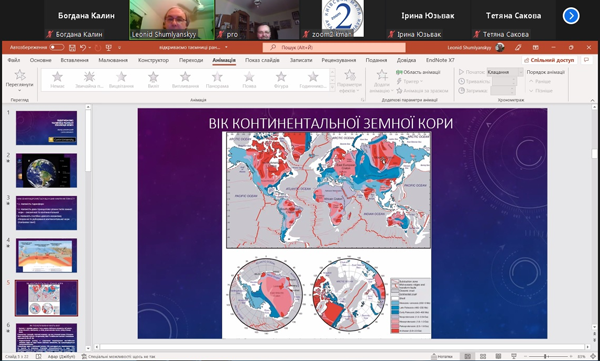The width and height of the screenshot is (600, 361).
Task: Select slide 4 thumbnail
Action: (x=46, y=255)
